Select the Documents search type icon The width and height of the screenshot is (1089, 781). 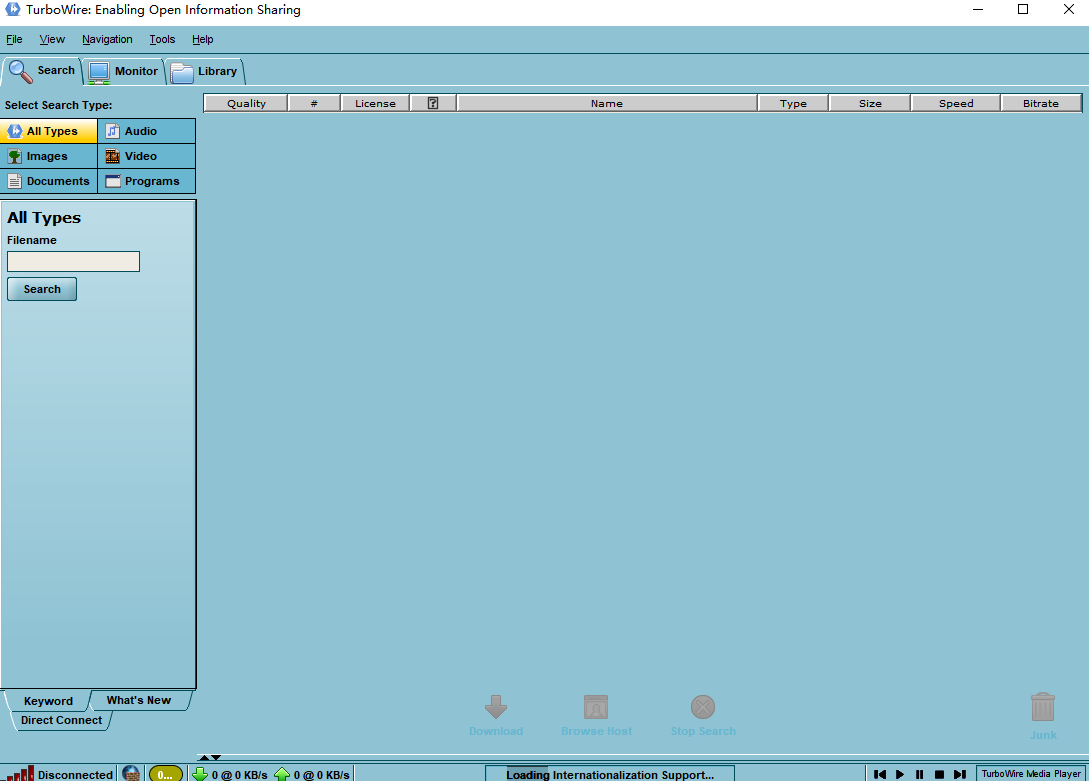15,181
